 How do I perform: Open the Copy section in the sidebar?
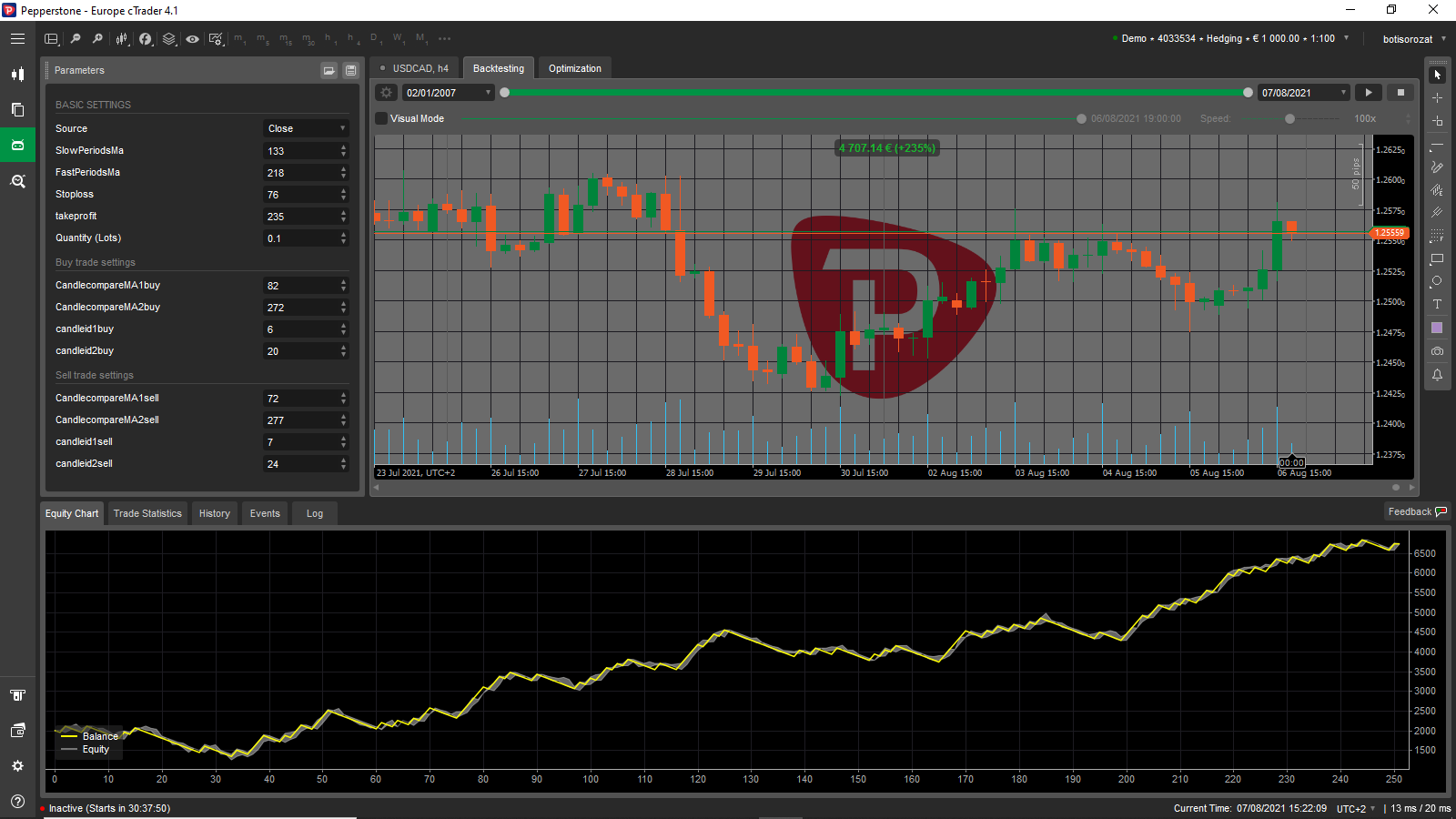(x=17, y=109)
